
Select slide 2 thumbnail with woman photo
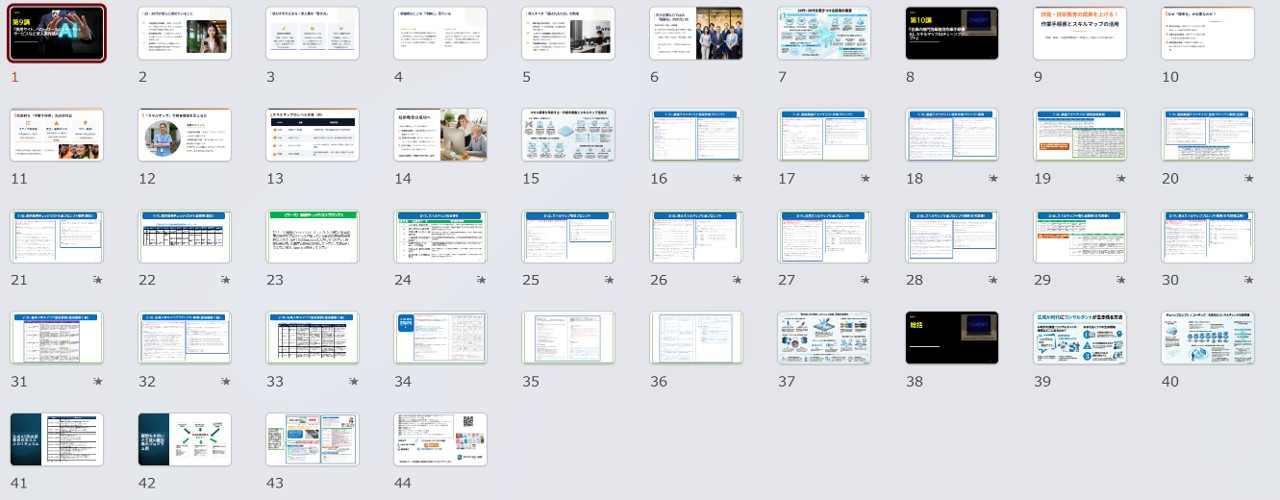coord(185,34)
